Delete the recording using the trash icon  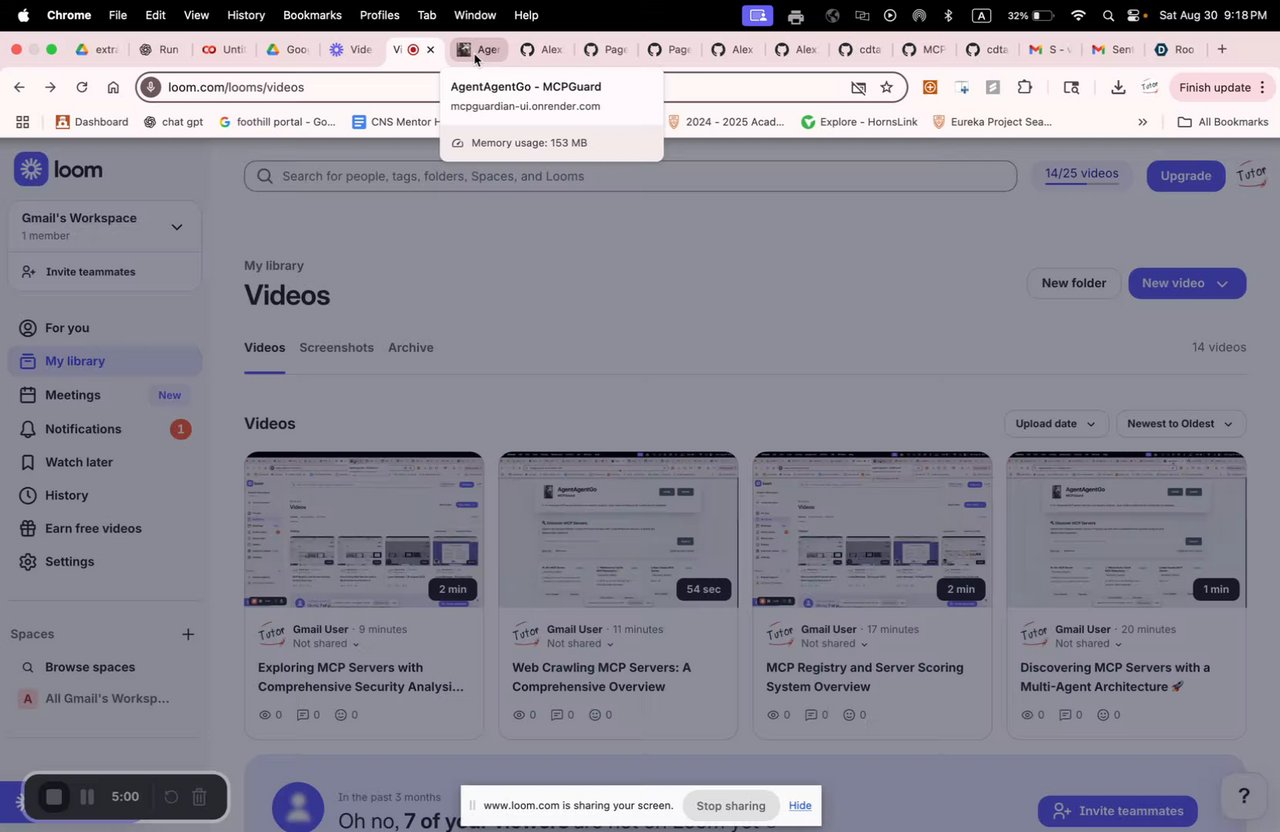pyautogui.click(x=200, y=797)
